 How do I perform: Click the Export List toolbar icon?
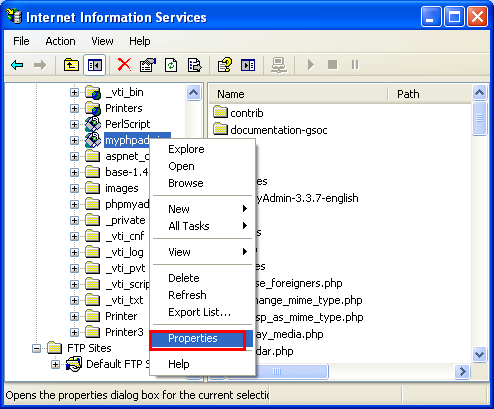(194, 65)
